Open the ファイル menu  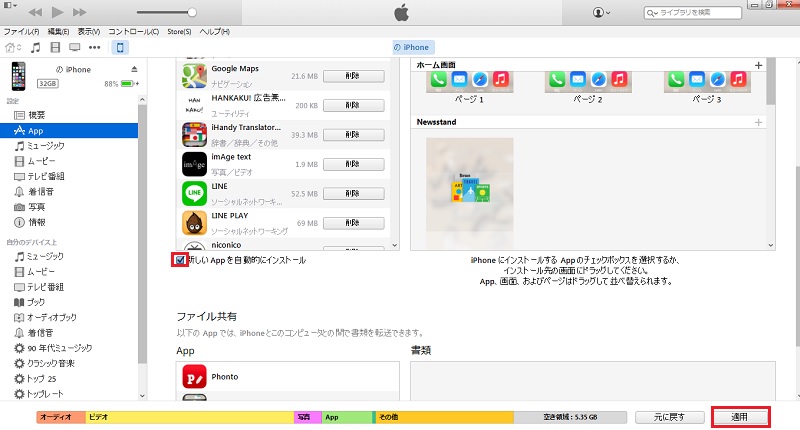pos(21,32)
